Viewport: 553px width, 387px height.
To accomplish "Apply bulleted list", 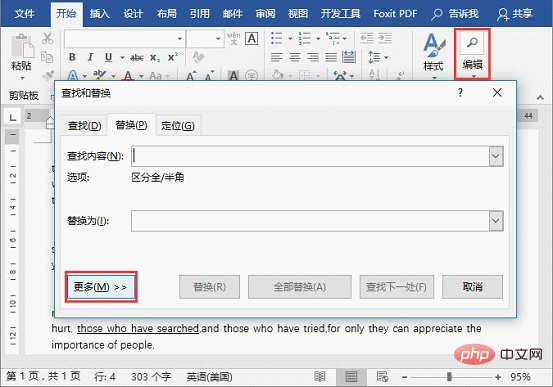I will pyautogui.click(x=277, y=38).
